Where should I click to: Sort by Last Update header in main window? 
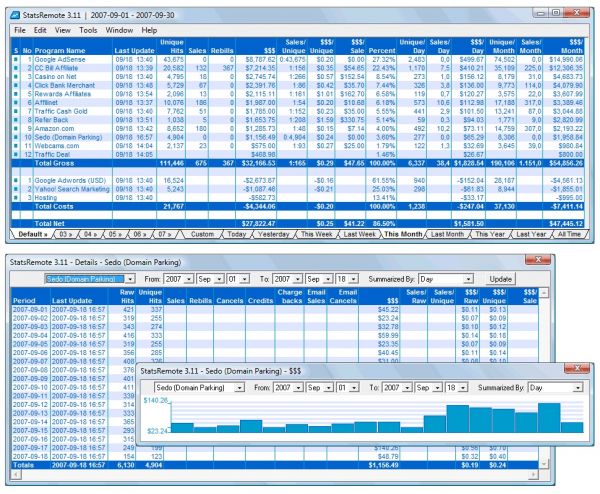point(134,51)
